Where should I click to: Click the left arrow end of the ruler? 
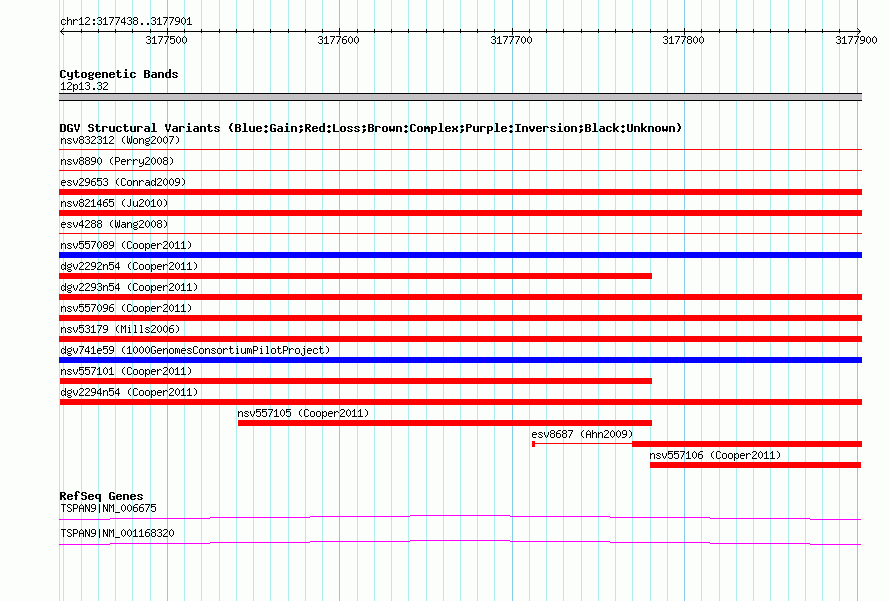[x=62, y=31]
